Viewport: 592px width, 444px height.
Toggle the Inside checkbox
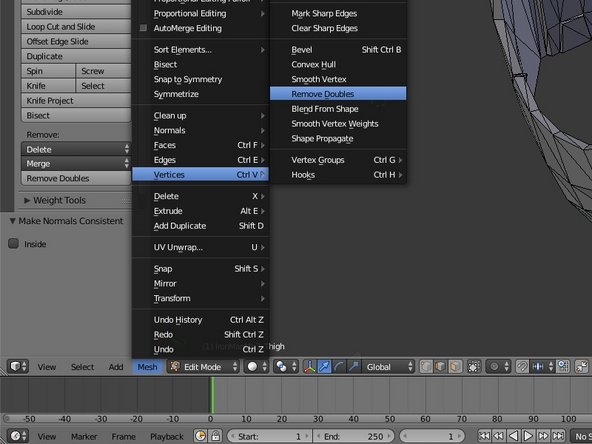[x=13, y=244]
